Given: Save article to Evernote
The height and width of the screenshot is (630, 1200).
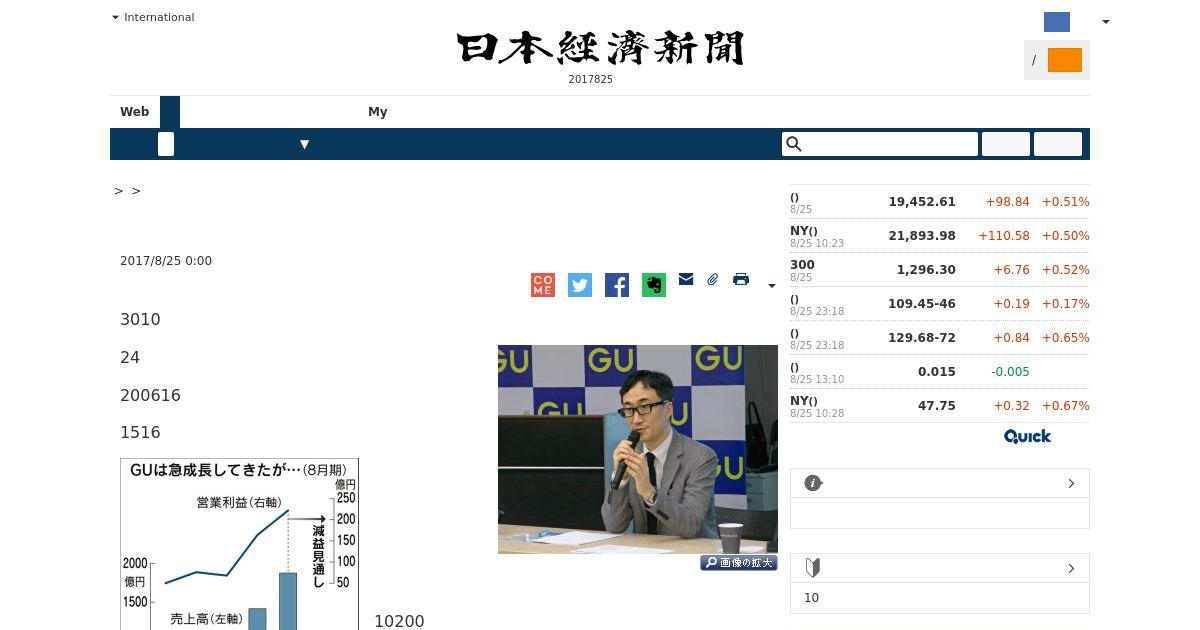Looking at the screenshot, I should tap(654, 285).
